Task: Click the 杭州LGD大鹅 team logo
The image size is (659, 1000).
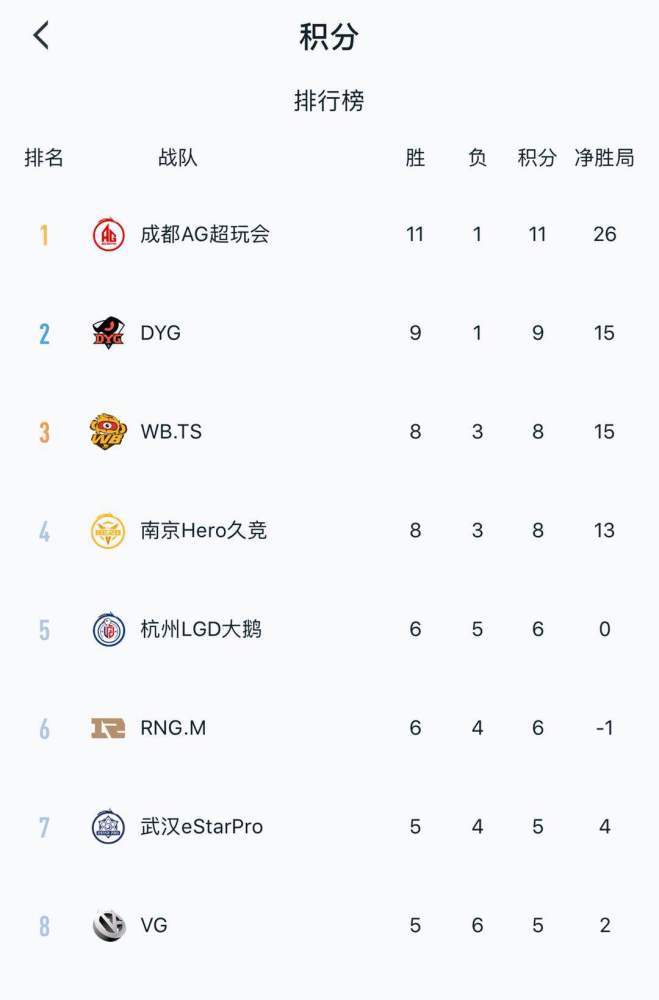Action: coord(109,629)
